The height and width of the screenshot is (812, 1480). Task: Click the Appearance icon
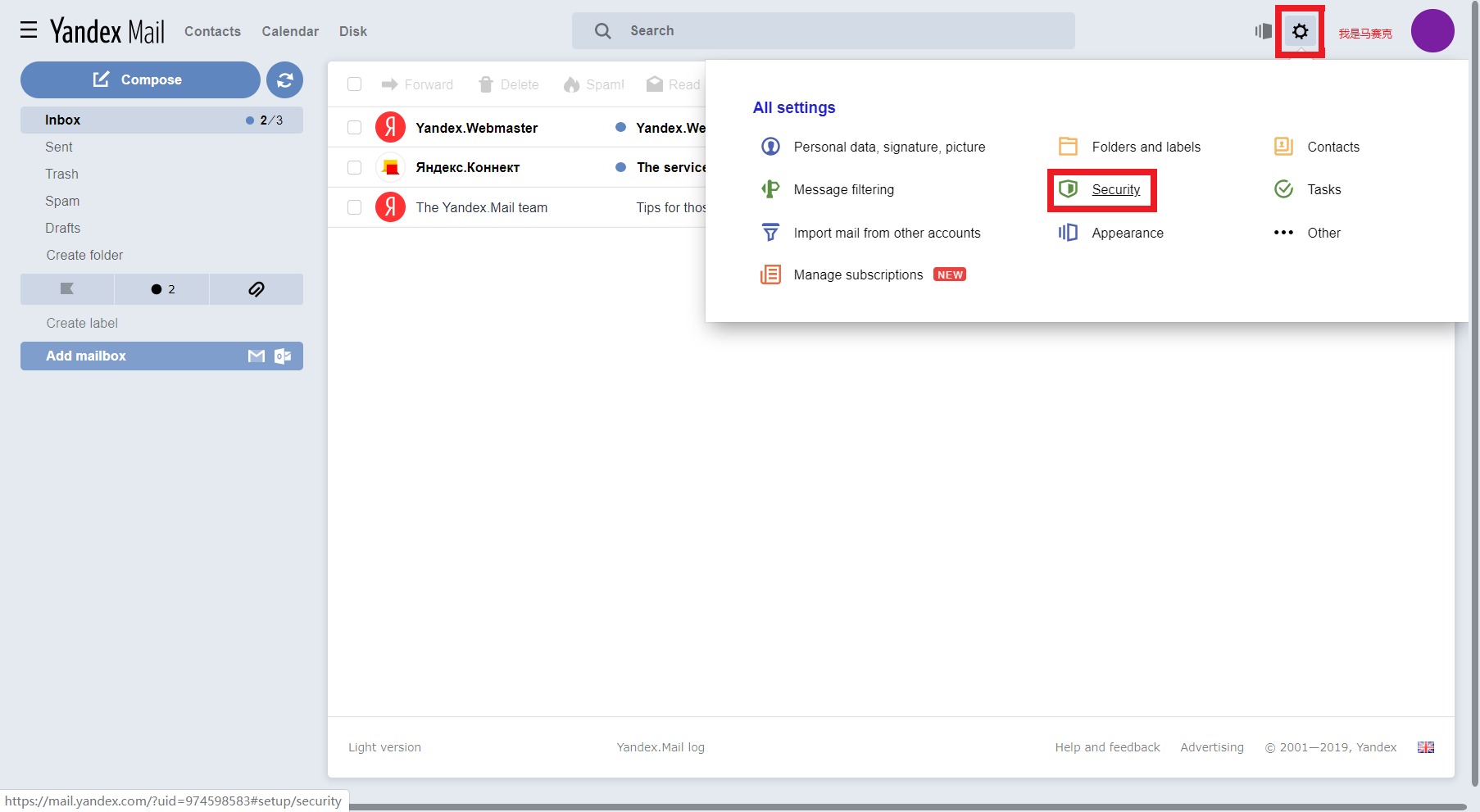tap(1068, 233)
